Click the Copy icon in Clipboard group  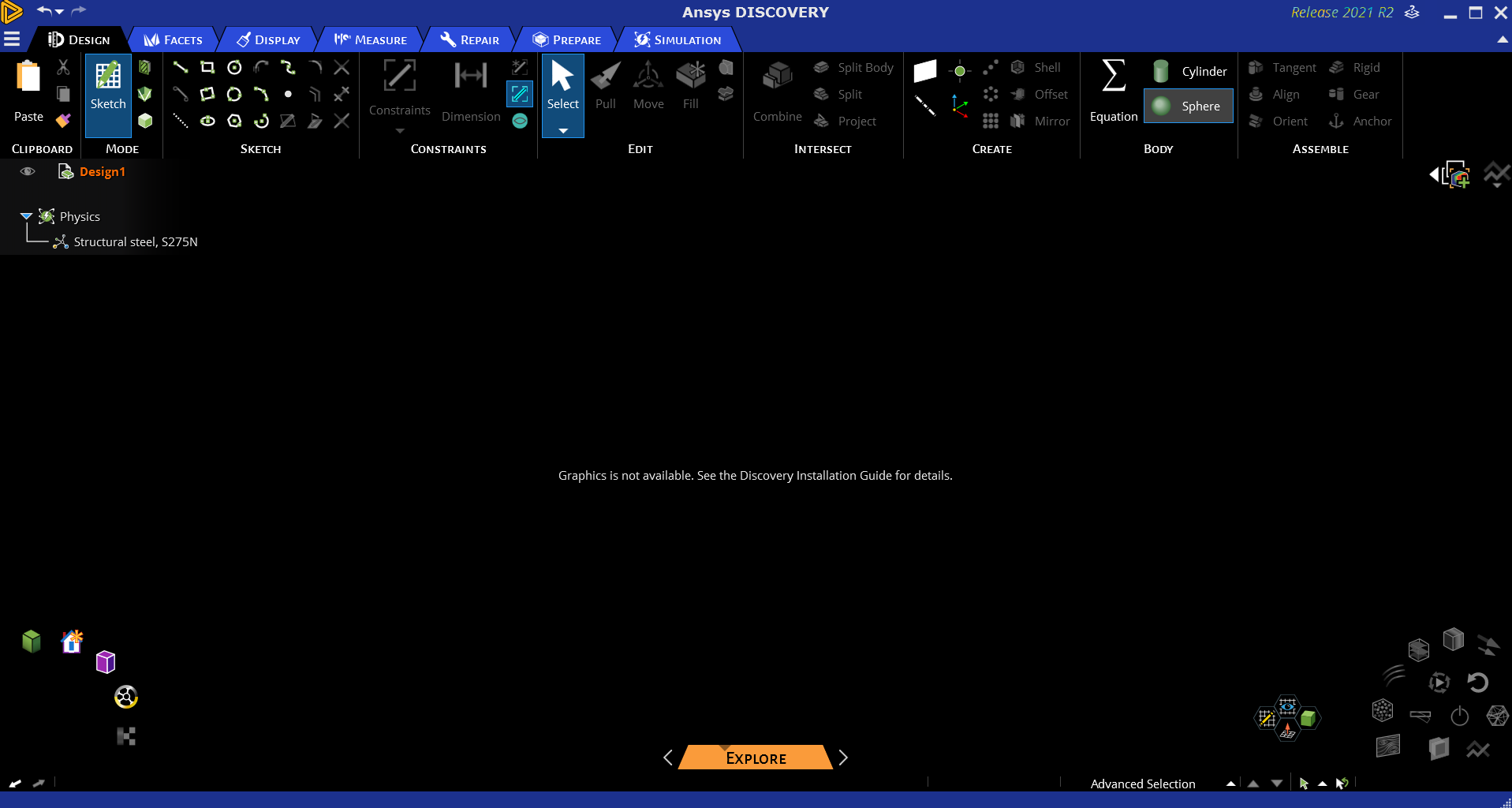point(63,94)
